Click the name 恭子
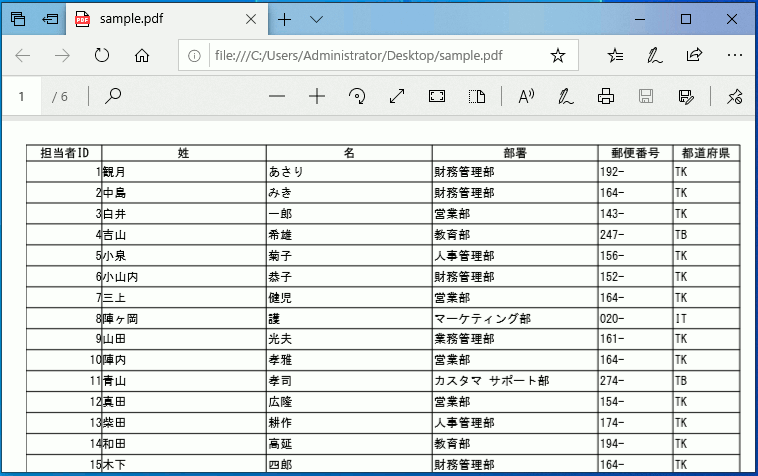The width and height of the screenshot is (758, 476). pyautogui.click(x=280, y=277)
